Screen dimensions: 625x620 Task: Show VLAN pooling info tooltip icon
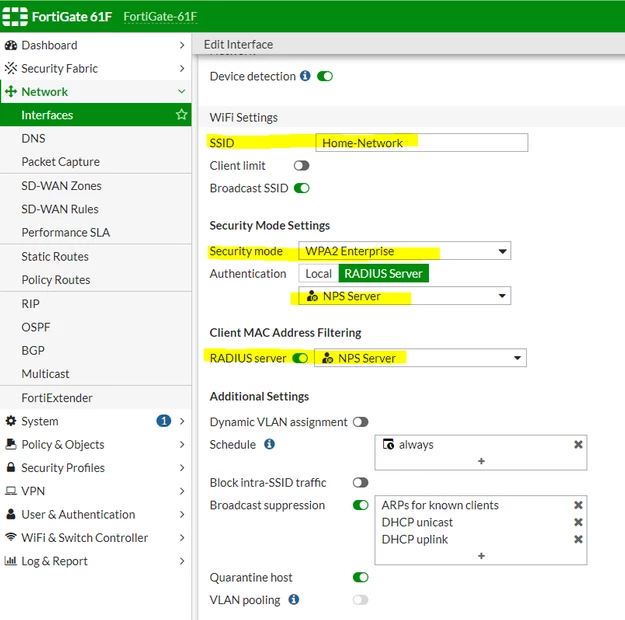click(294, 599)
